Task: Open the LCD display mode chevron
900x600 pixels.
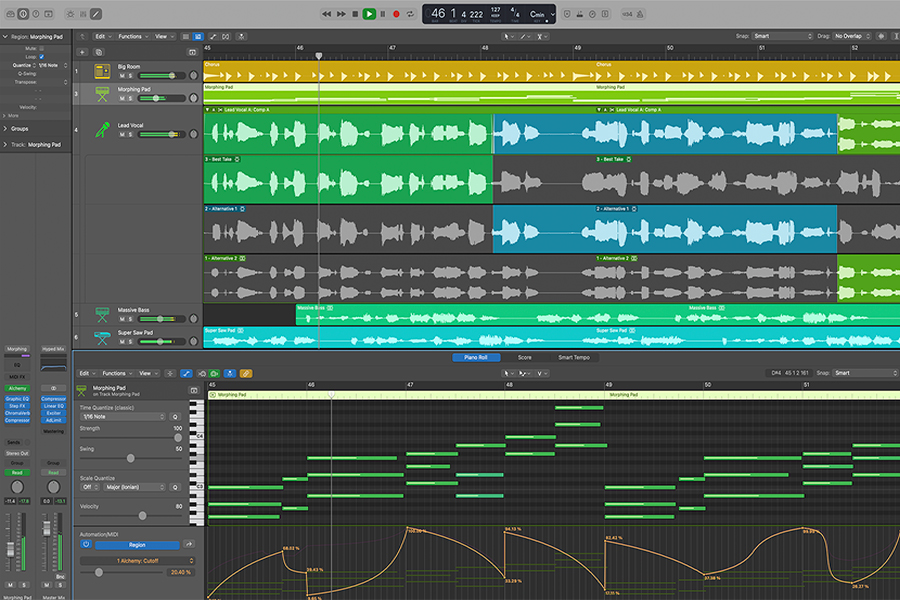Action: pos(552,14)
